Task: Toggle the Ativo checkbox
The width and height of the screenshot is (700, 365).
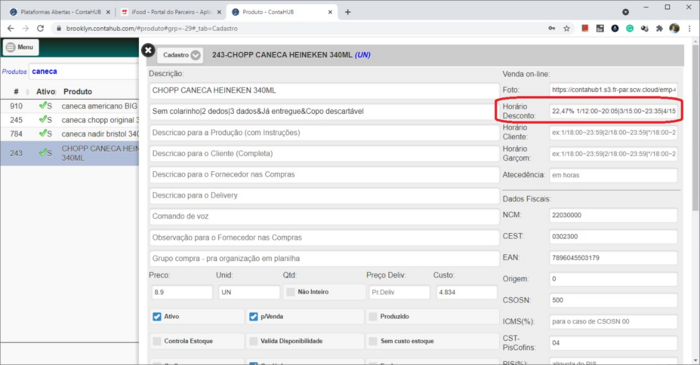Action: point(157,316)
